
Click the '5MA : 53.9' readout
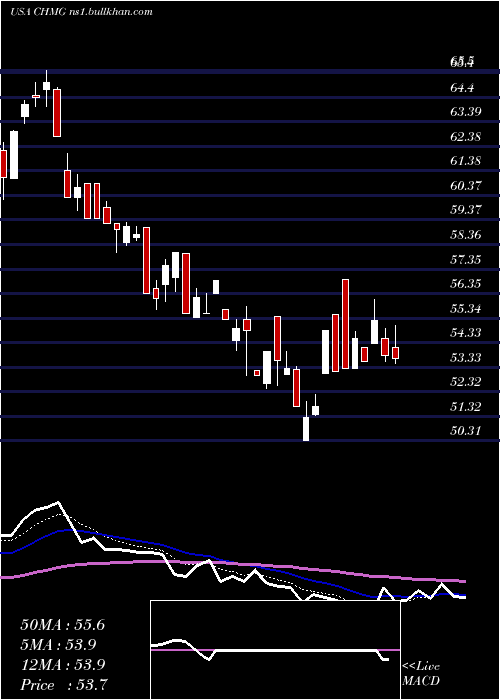58,645
